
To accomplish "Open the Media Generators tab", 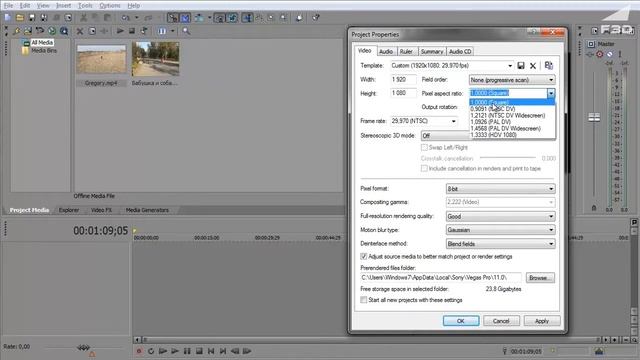I will point(147,210).
